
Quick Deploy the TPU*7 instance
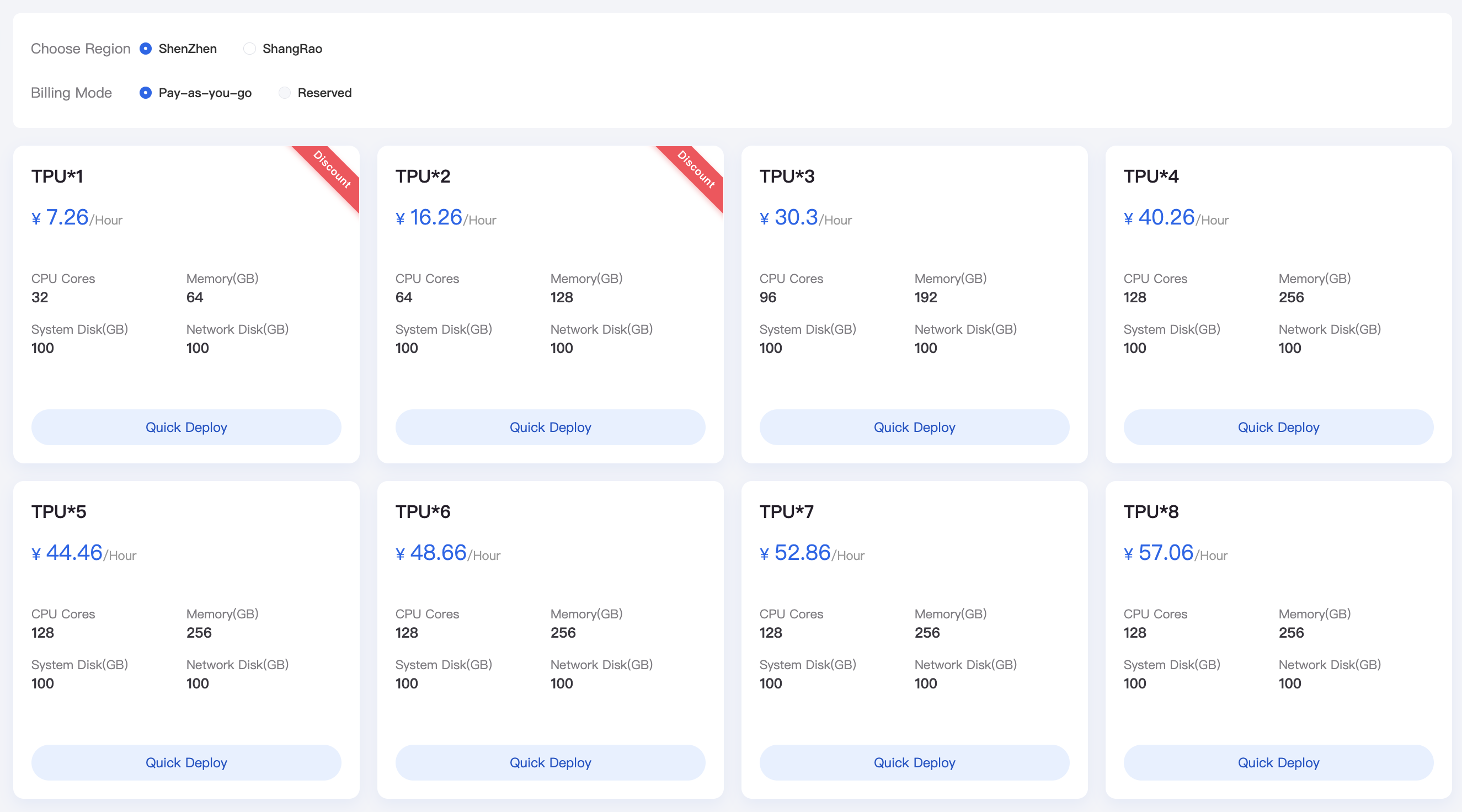[x=914, y=762]
